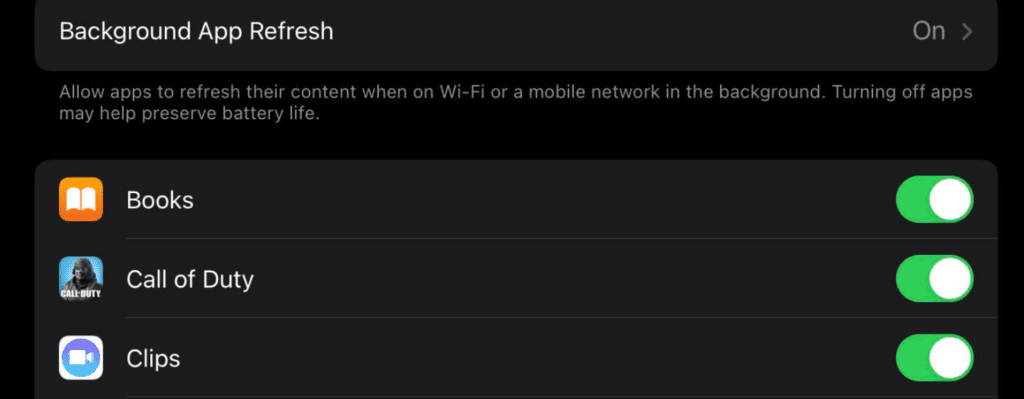
Task: Click empty space in the Books row
Action: (542, 199)
